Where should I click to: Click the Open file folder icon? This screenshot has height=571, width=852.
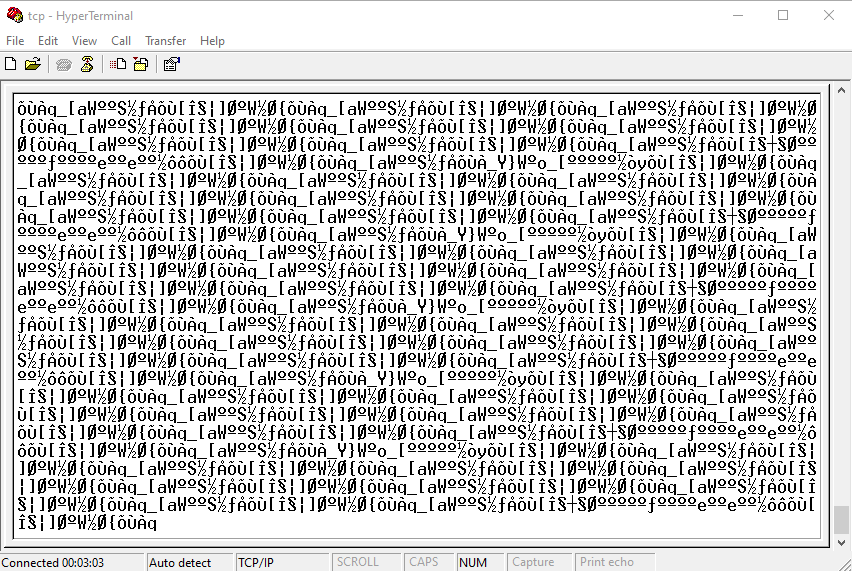click(x=33, y=64)
